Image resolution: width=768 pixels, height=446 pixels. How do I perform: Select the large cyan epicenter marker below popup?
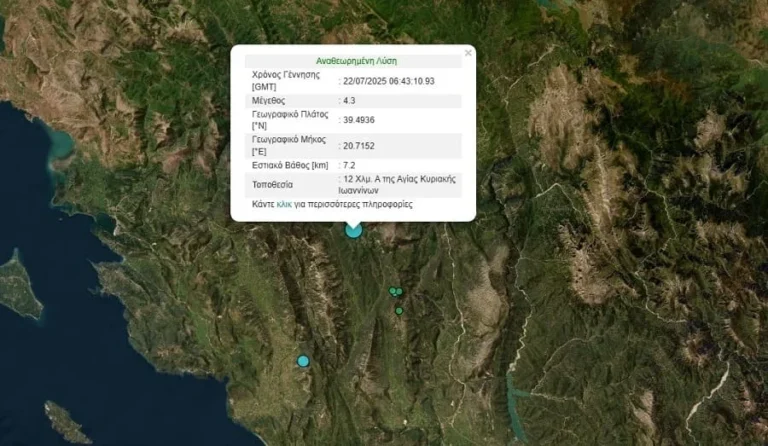(x=353, y=230)
